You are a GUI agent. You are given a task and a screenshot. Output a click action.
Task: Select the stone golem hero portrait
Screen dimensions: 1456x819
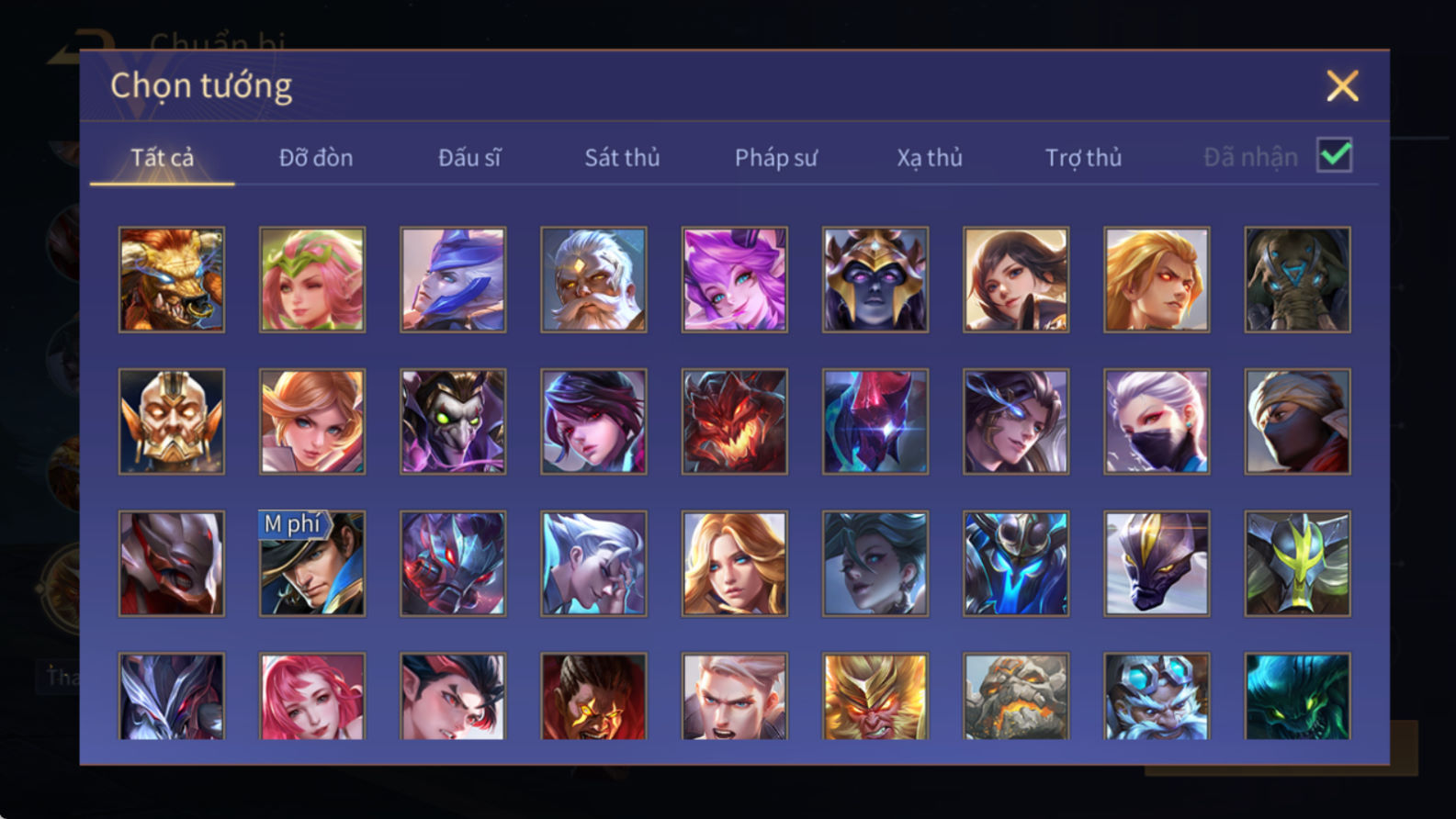[x=1016, y=696]
